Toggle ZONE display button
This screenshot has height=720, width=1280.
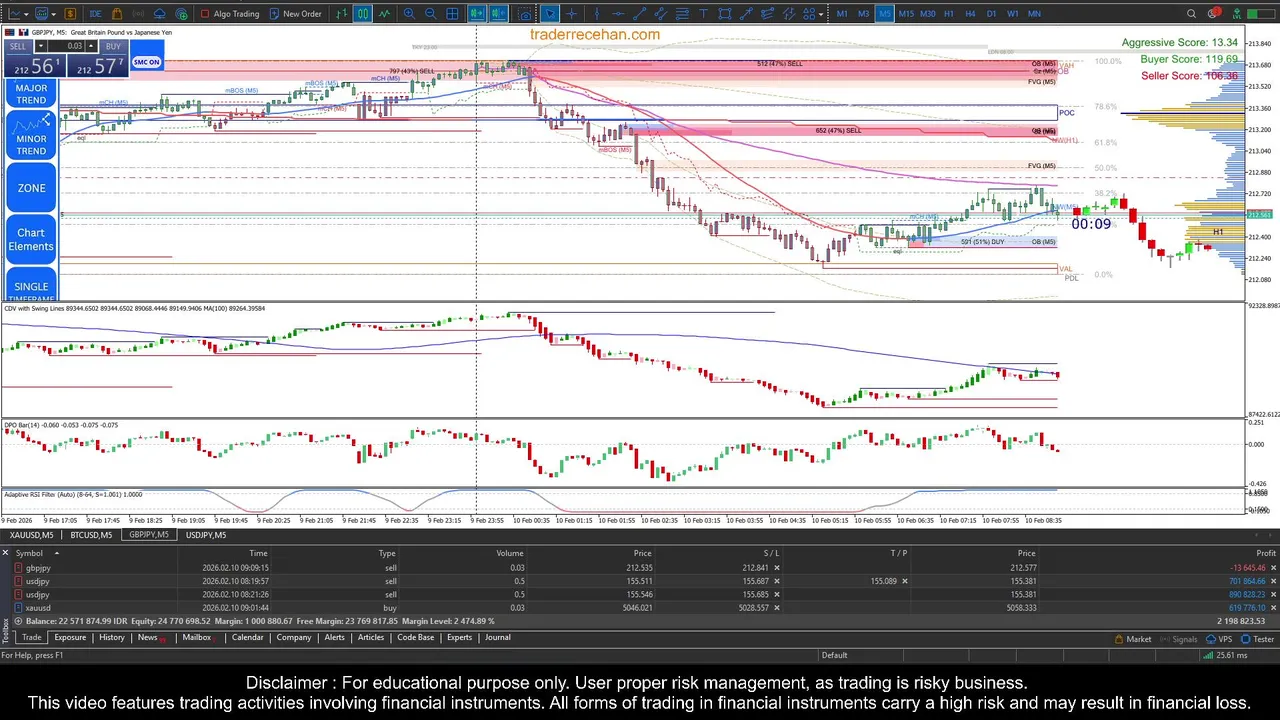pyautogui.click(x=31, y=188)
